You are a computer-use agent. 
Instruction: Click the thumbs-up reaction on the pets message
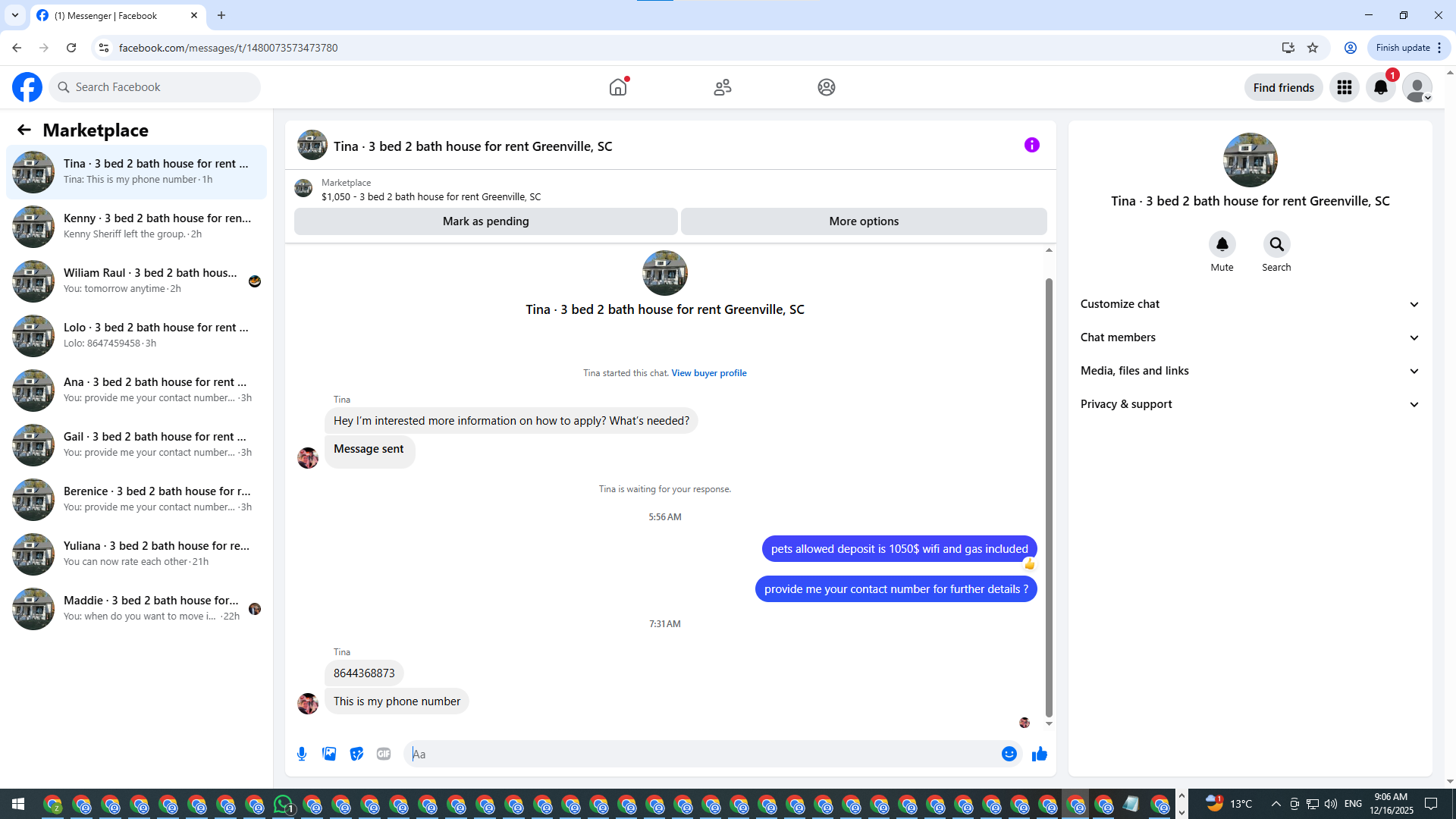1029,563
